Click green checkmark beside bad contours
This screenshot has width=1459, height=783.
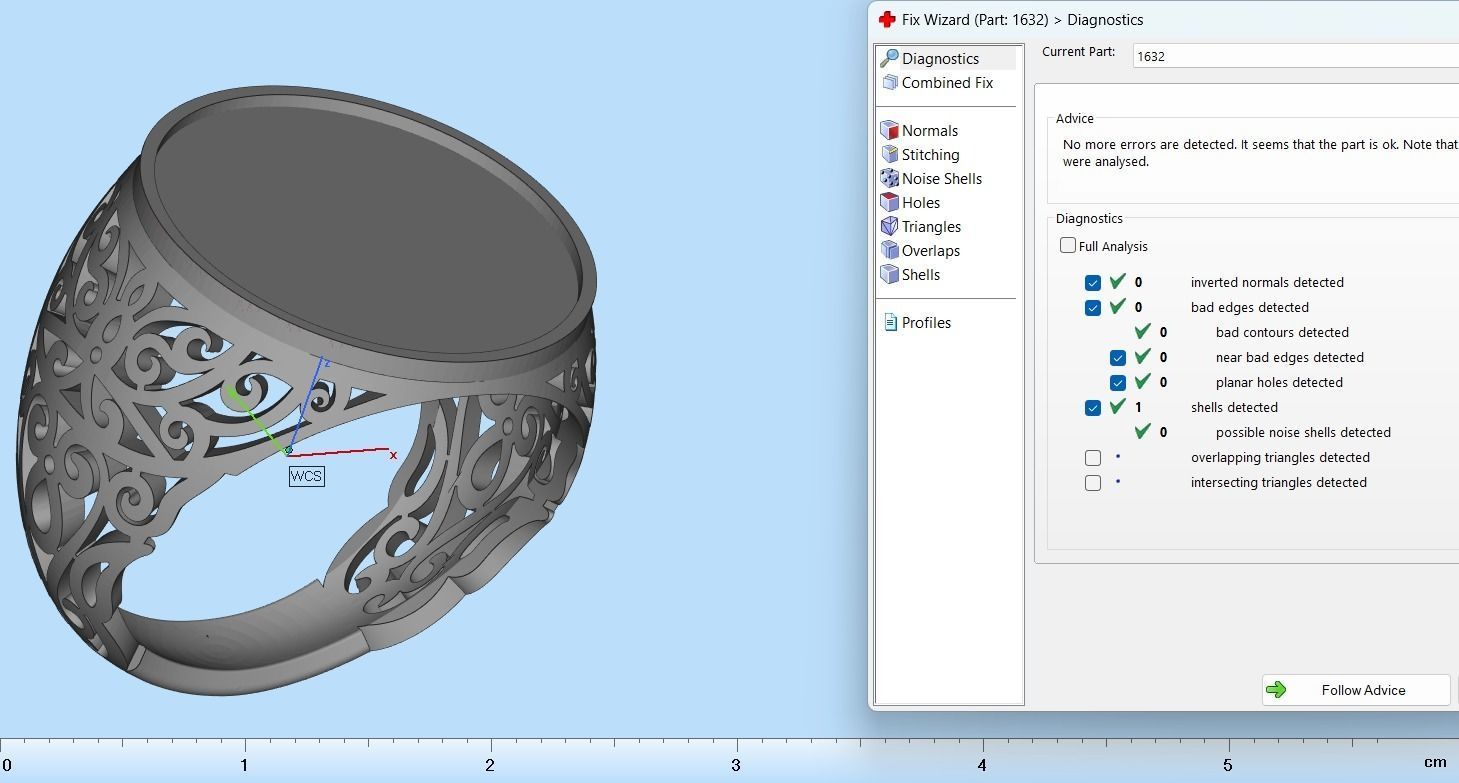pos(1143,331)
